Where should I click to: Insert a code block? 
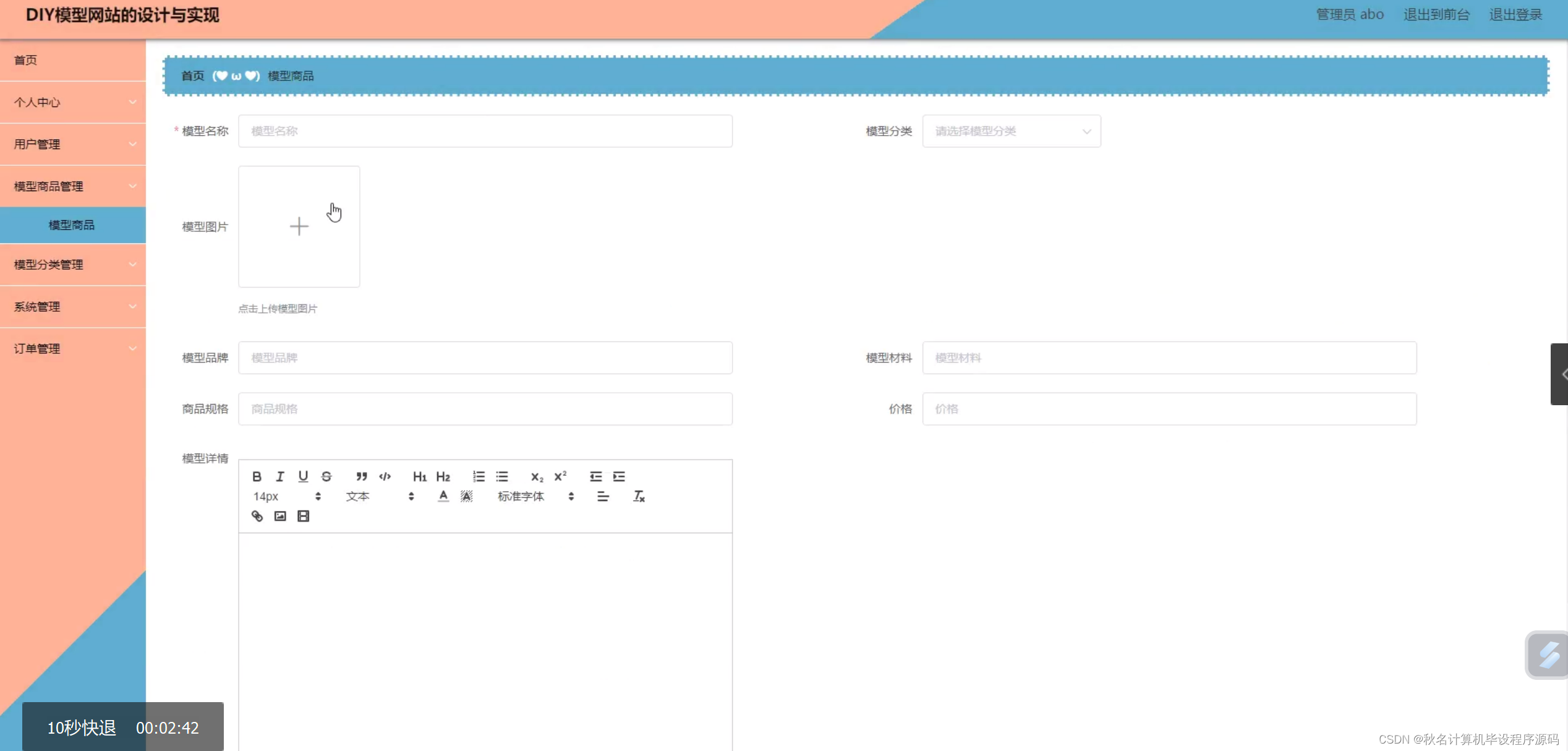coord(385,476)
